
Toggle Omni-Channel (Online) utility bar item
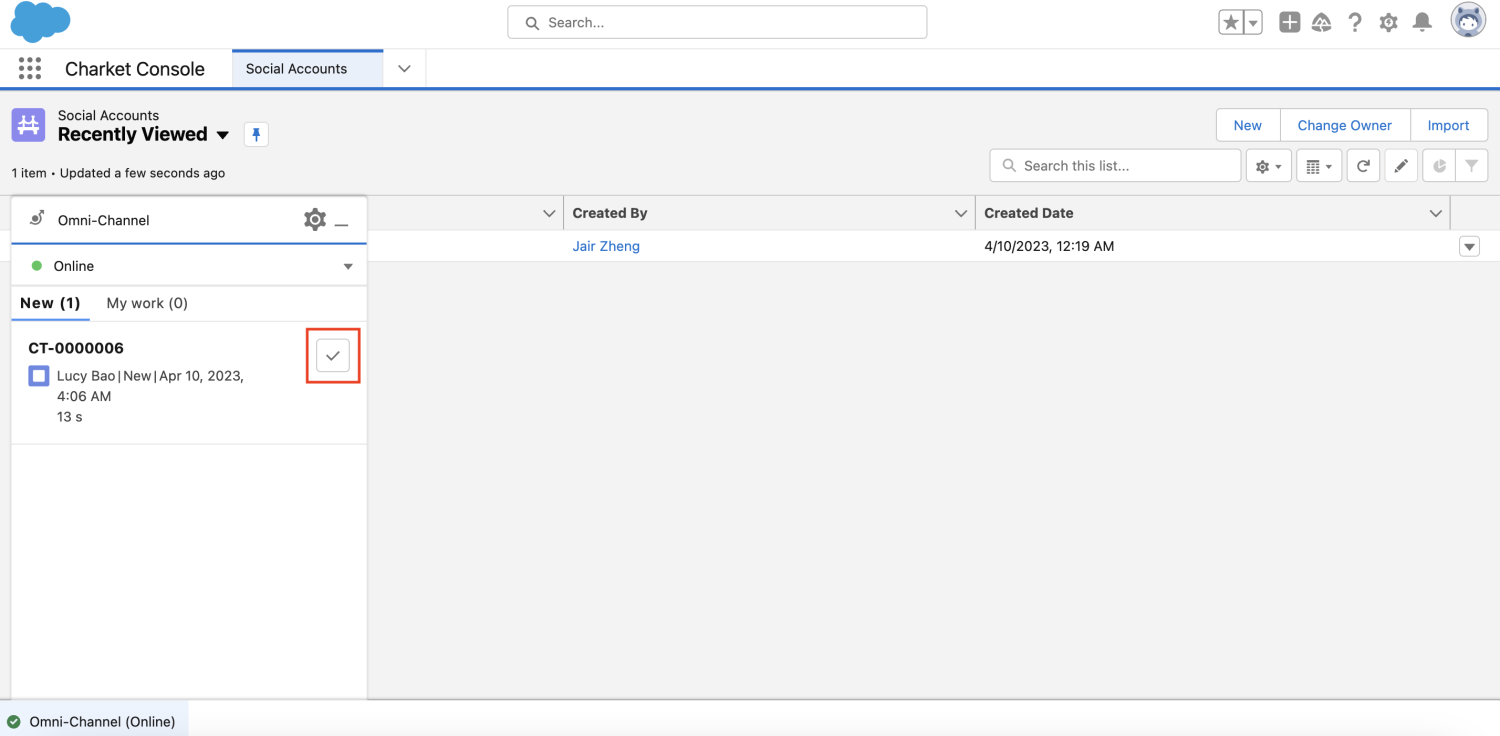click(x=92, y=721)
